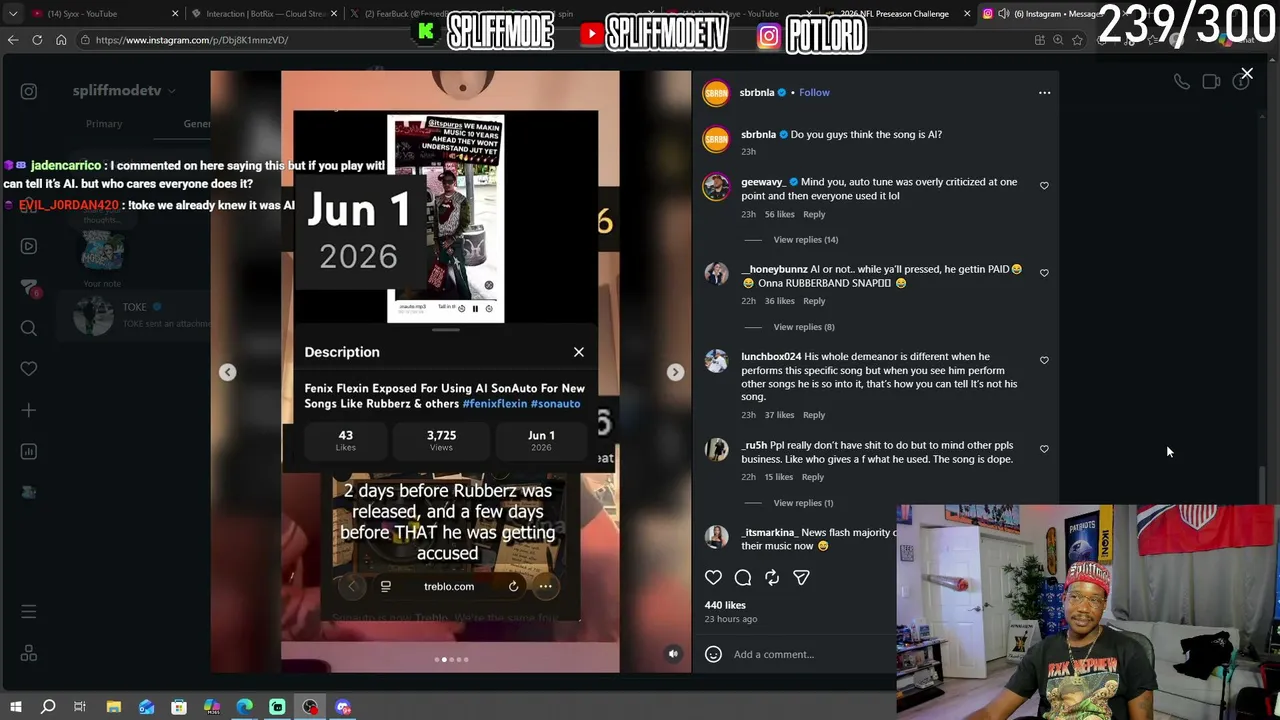Reply to the lunchbox024 comment
Image resolution: width=1280 pixels, height=720 pixels.
click(814, 415)
